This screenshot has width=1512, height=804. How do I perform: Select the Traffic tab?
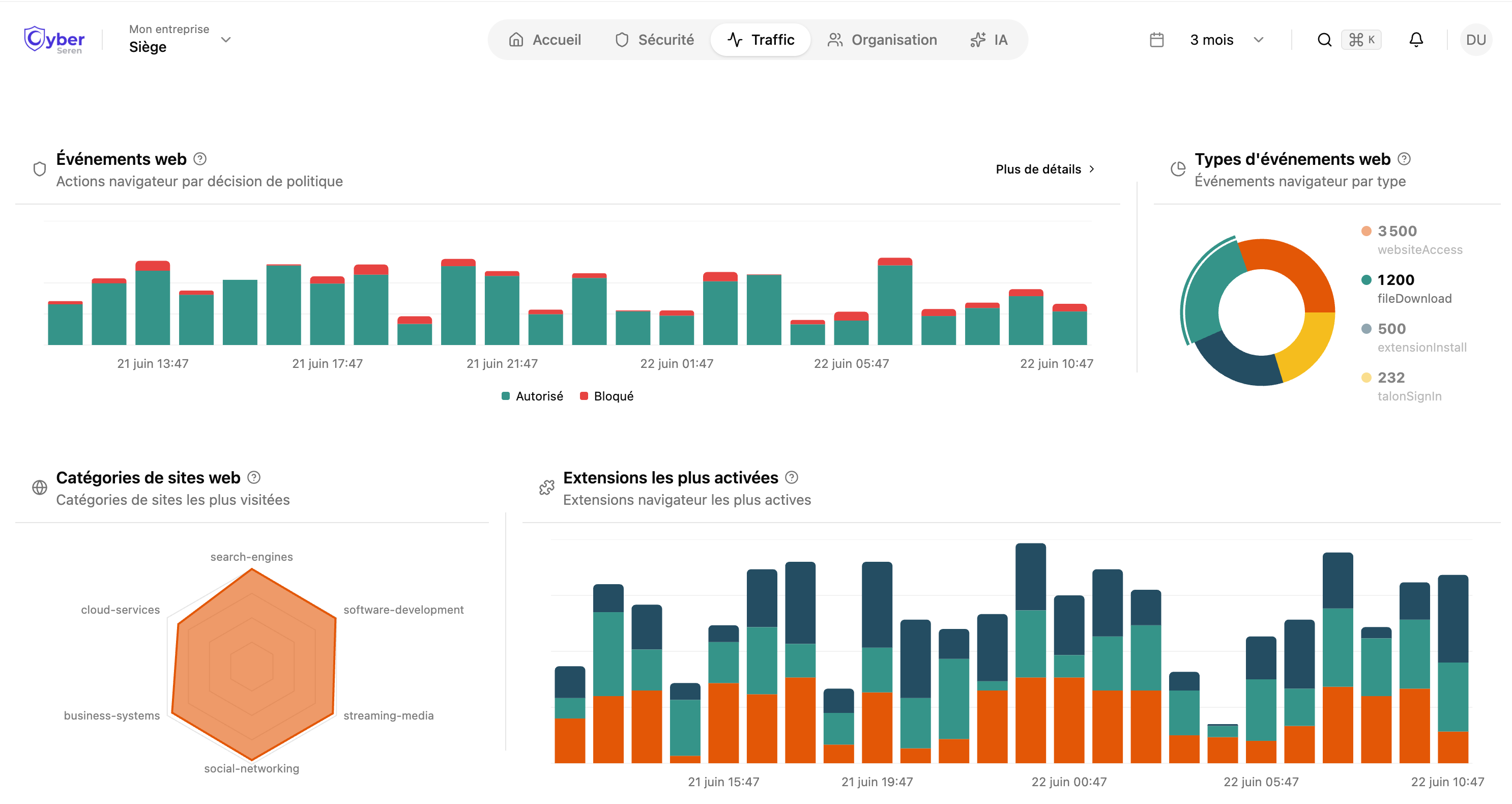(761, 40)
